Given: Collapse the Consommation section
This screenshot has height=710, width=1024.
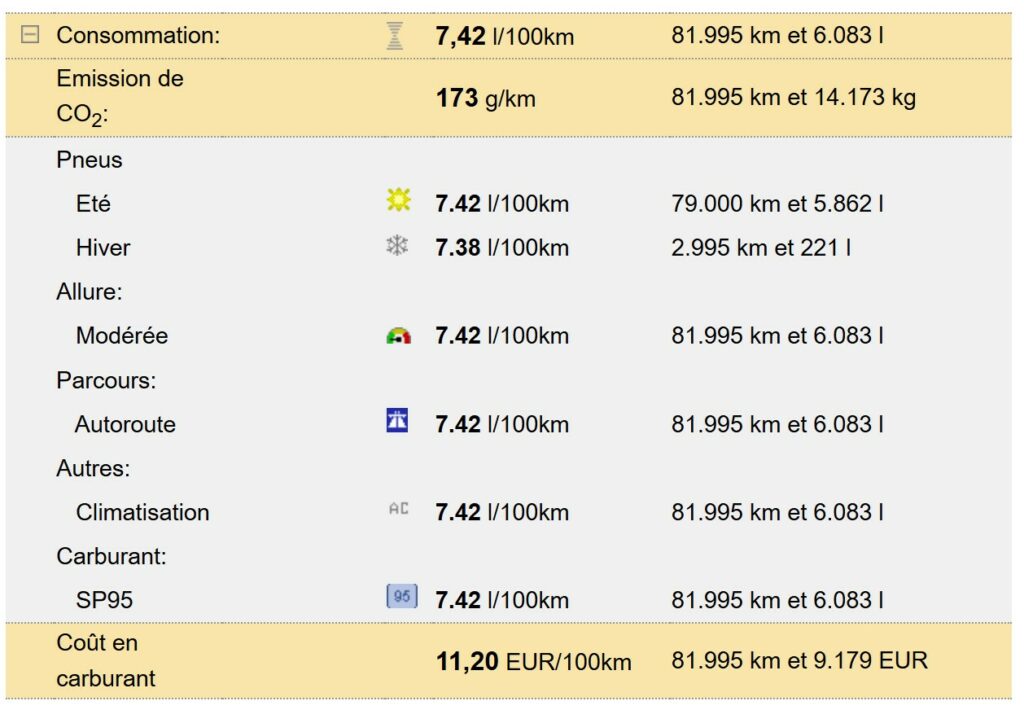Looking at the screenshot, I should (31, 35).
